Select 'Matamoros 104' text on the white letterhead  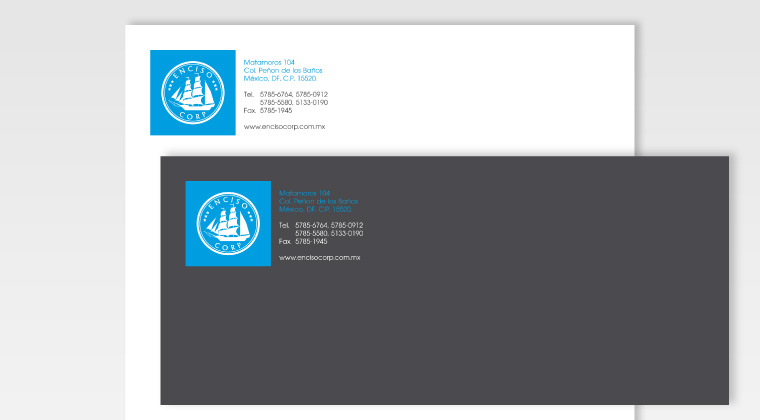(x=269, y=62)
